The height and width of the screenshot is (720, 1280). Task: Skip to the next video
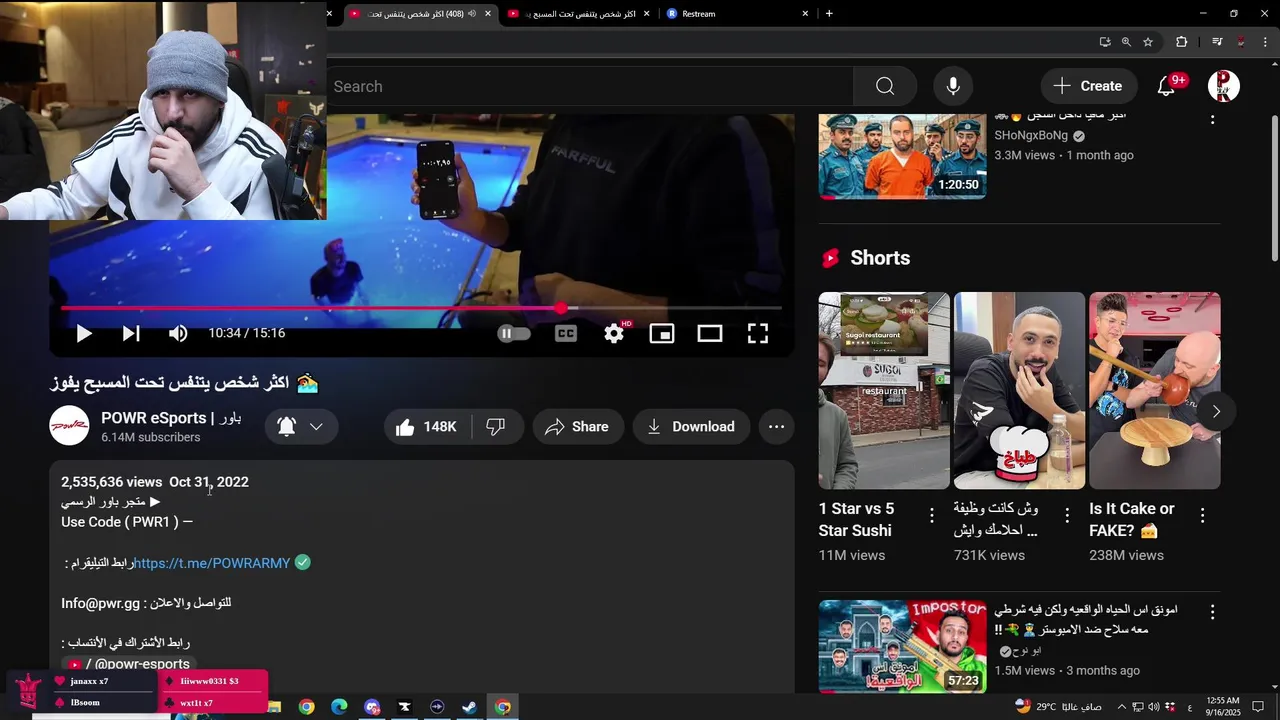pyautogui.click(x=131, y=334)
